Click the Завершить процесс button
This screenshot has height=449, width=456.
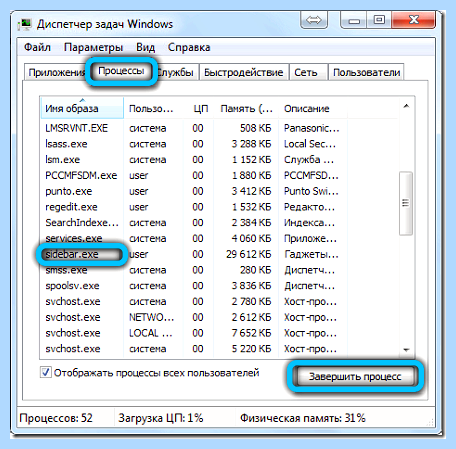pyautogui.click(x=355, y=377)
